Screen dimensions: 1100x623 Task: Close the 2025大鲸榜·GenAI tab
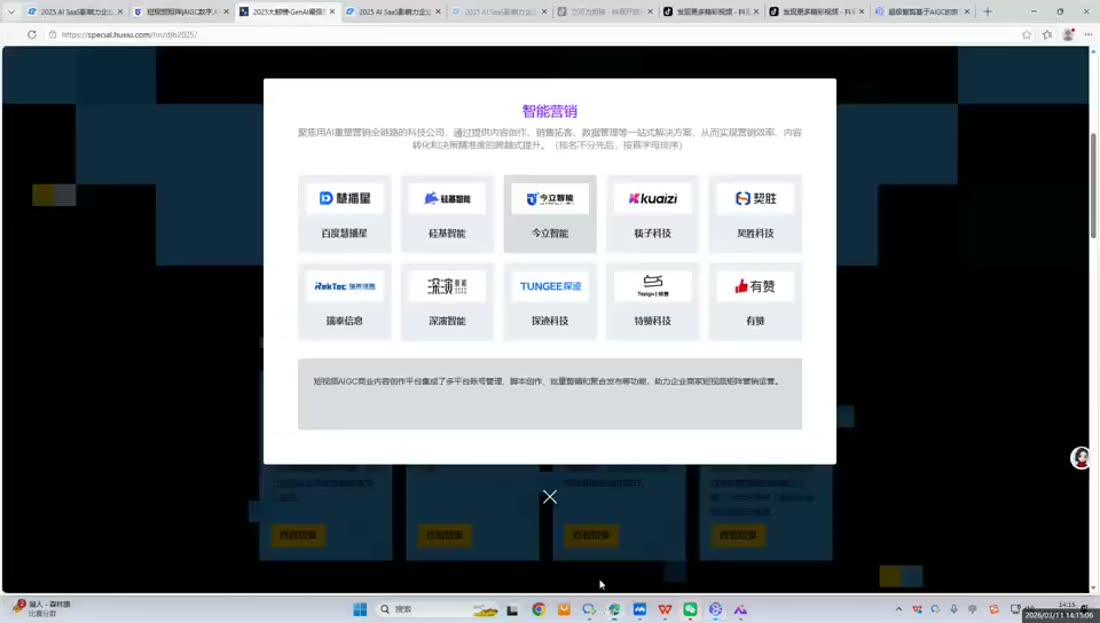[332, 12]
